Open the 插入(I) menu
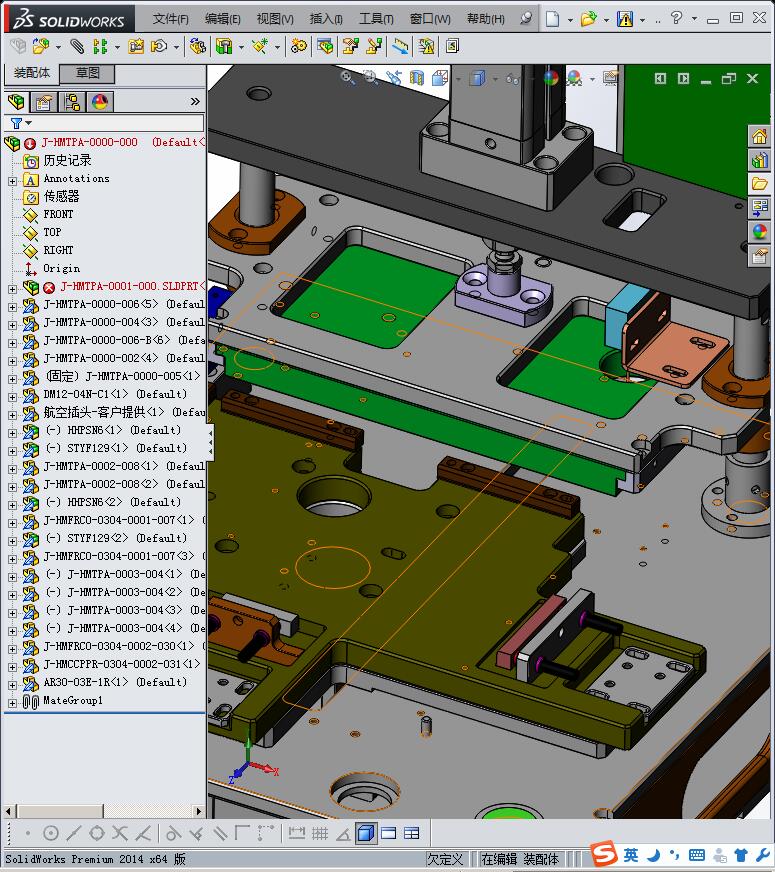Viewport: 775px width, 872px height. 326,19
